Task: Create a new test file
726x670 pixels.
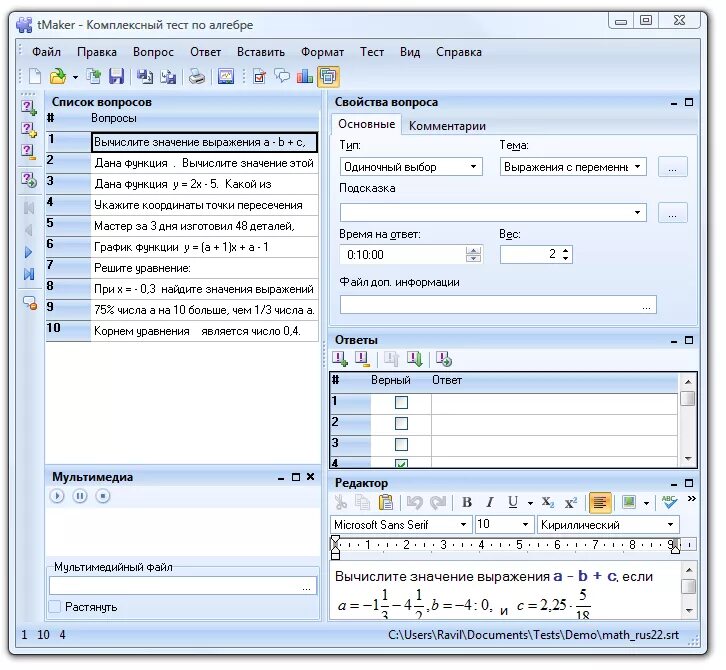Action: point(36,76)
